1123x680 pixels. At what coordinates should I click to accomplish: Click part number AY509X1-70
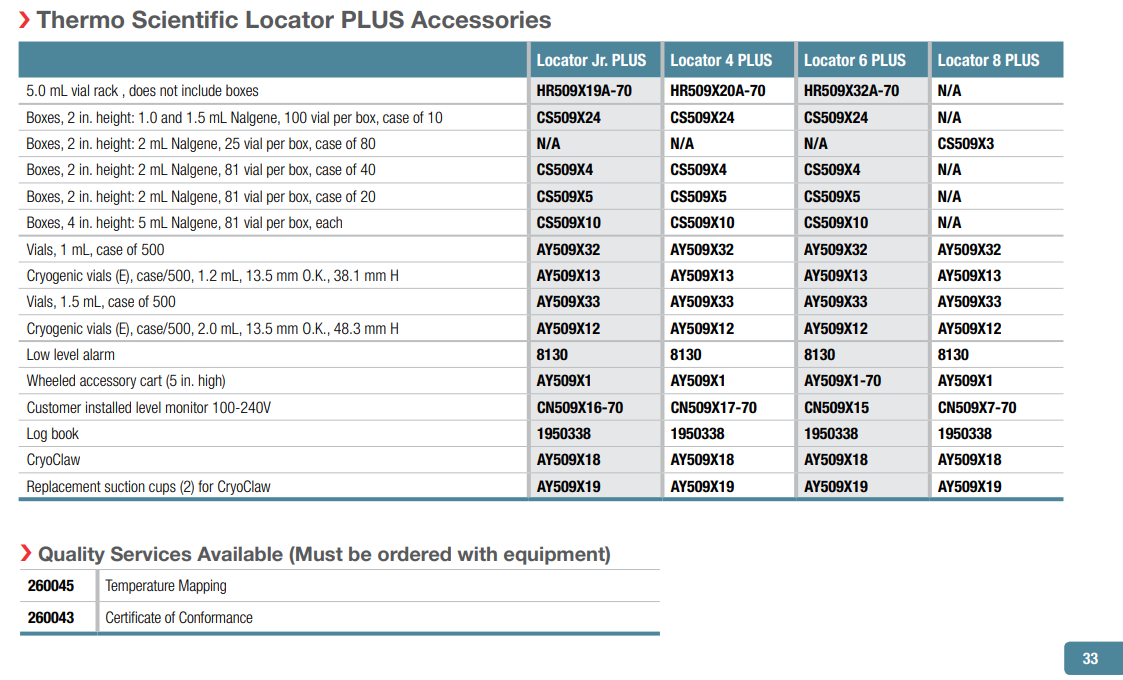842,380
